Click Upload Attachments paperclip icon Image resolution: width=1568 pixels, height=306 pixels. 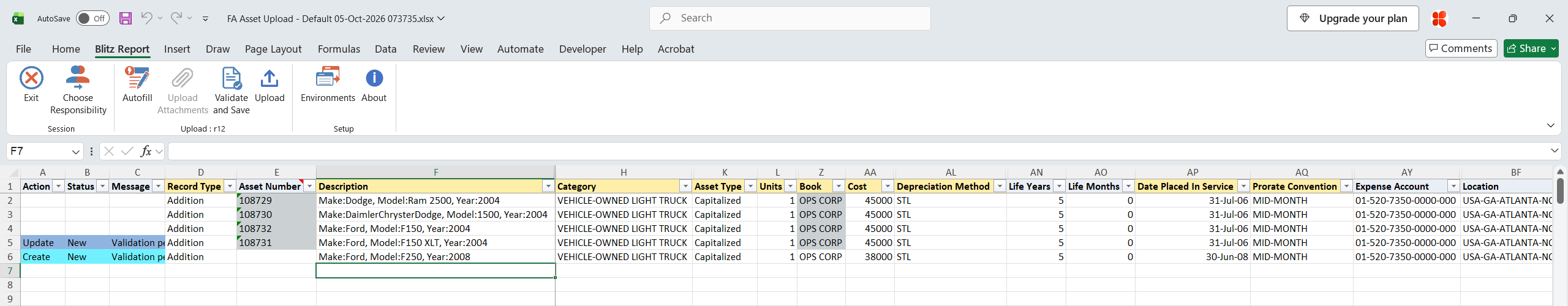click(183, 78)
